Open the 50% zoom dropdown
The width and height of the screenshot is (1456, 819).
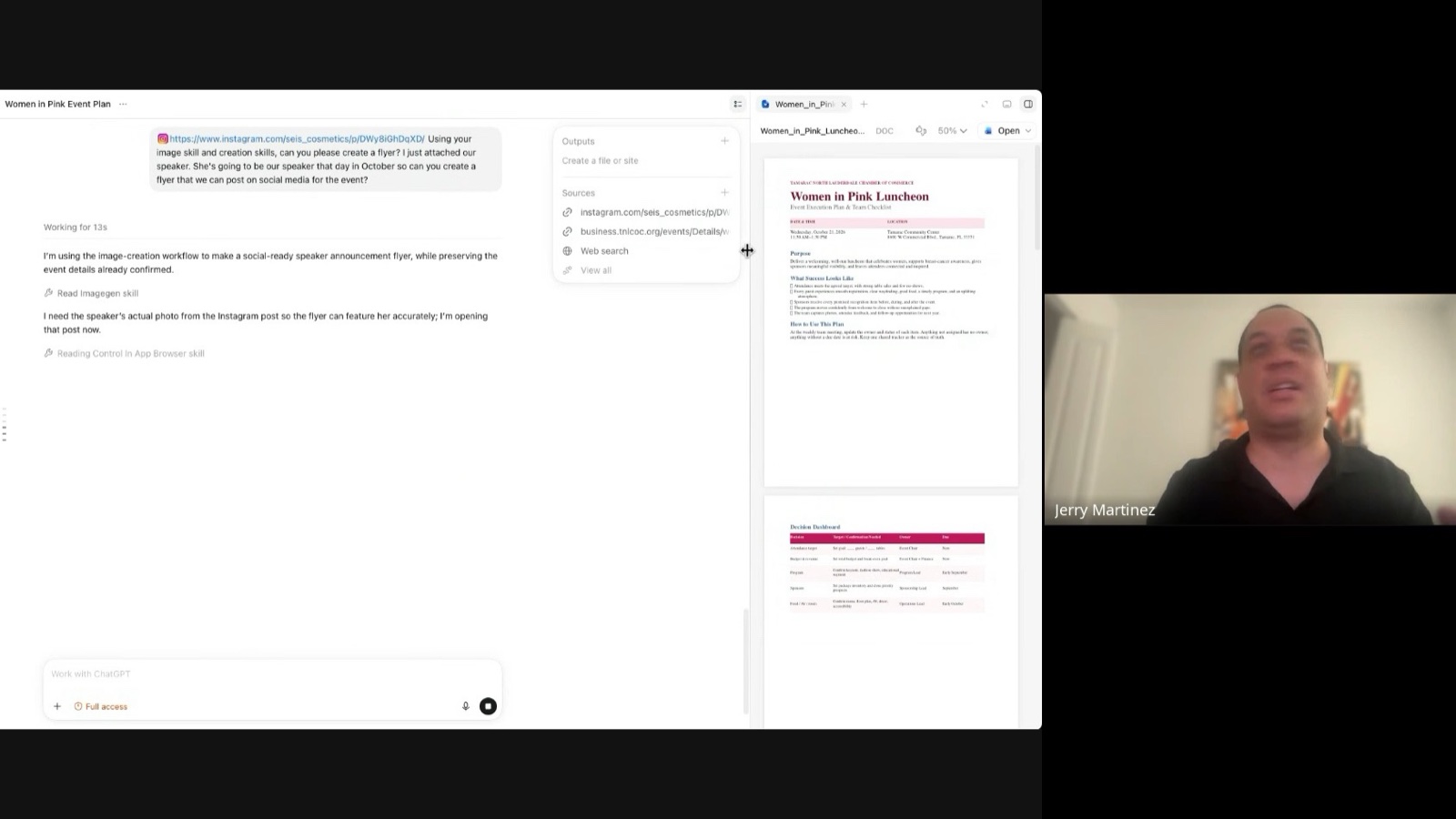[952, 131]
